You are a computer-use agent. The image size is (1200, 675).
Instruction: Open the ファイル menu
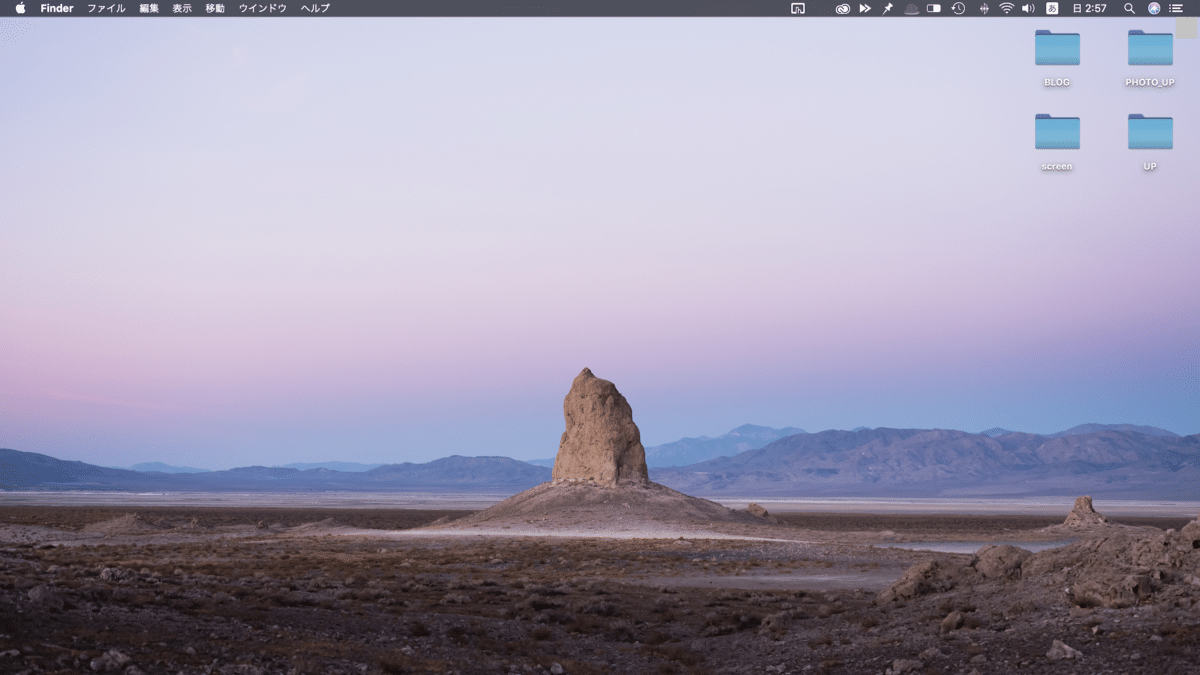pyautogui.click(x=106, y=8)
